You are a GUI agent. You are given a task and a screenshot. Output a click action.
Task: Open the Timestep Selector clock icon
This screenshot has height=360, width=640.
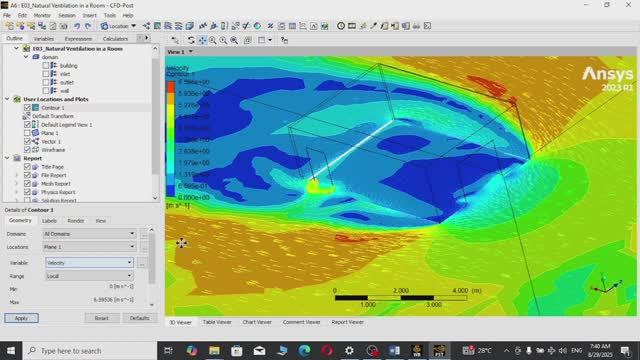point(341,26)
